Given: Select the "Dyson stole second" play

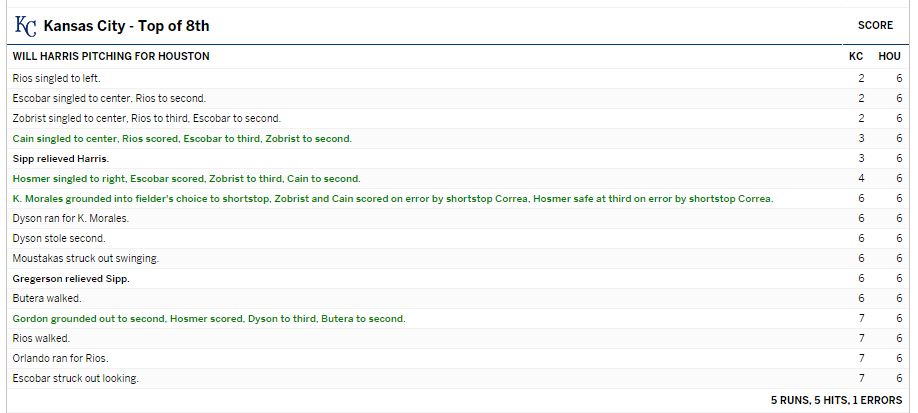Looking at the screenshot, I should pos(59,238).
